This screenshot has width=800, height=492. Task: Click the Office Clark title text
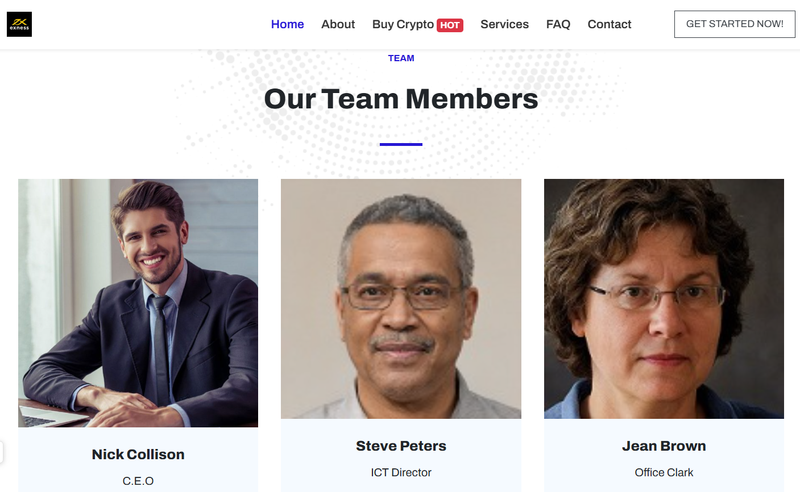[664, 473]
